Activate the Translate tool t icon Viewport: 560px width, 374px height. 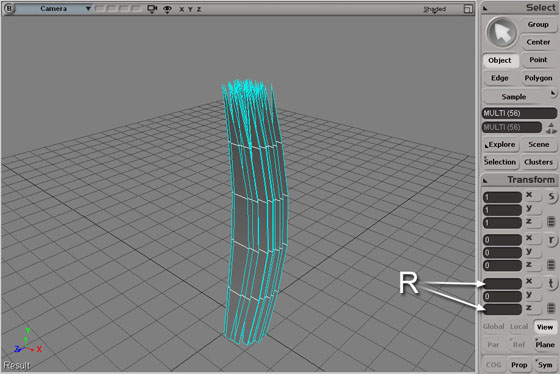[x=551, y=284]
